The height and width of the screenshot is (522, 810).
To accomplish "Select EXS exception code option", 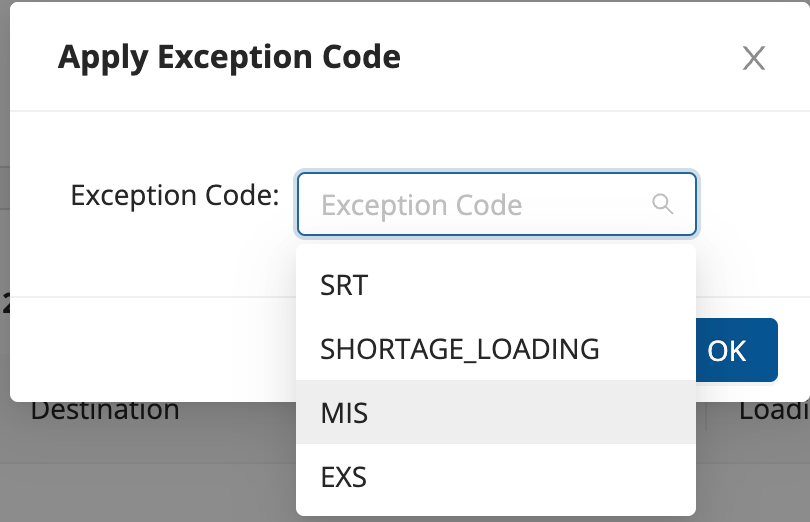I will click(x=344, y=477).
